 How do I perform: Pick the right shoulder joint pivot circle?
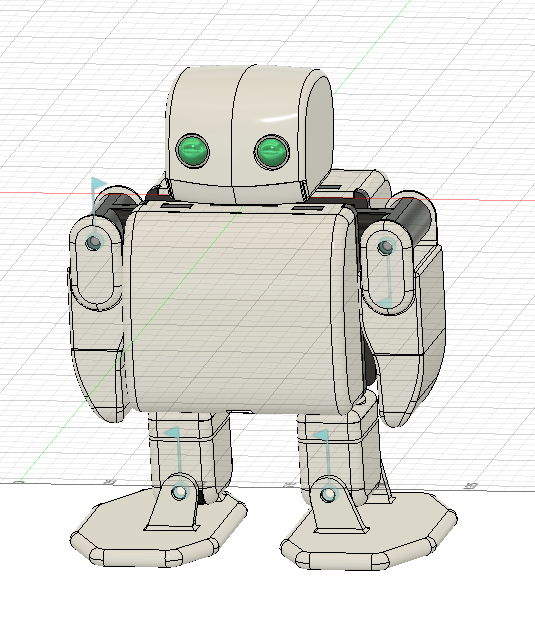(386, 247)
